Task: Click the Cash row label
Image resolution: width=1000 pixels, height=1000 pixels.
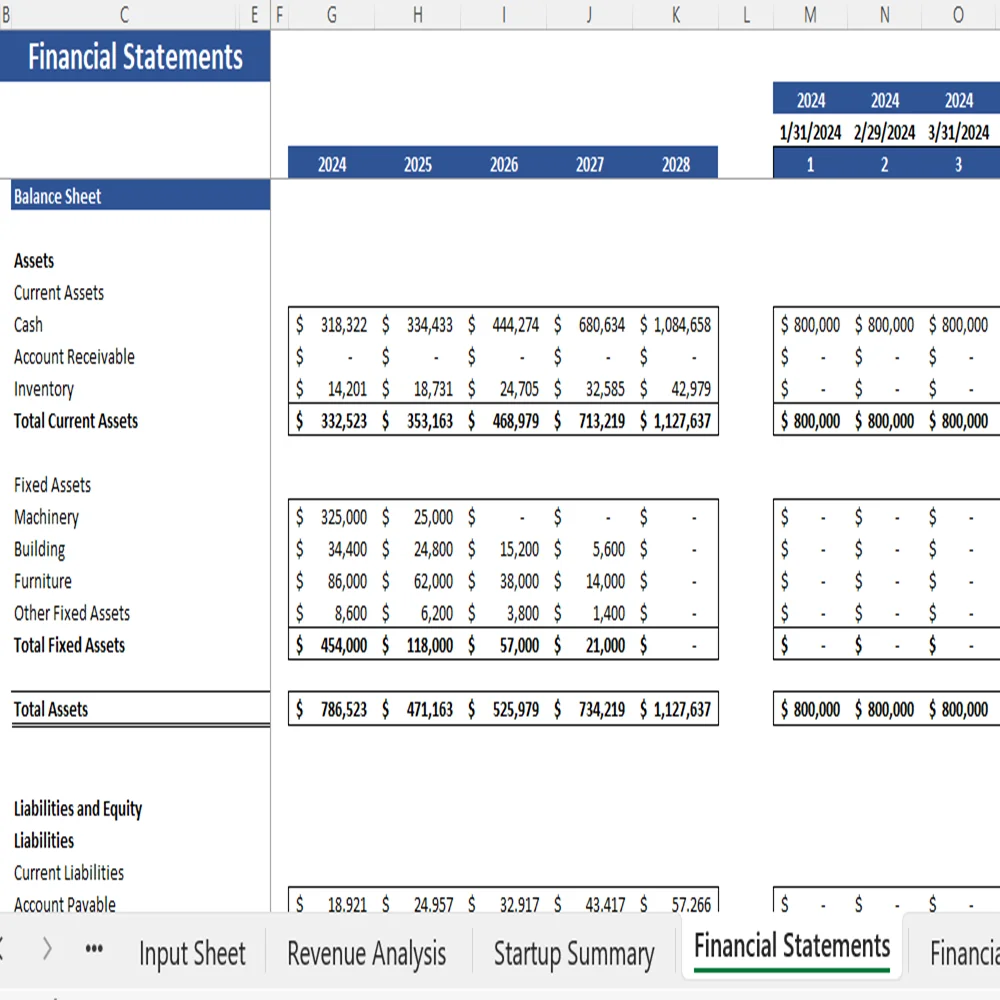Action: (x=28, y=325)
